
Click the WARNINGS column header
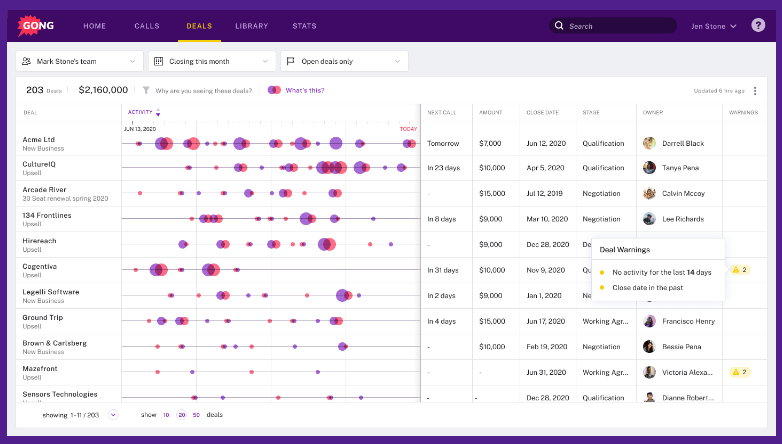(743, 113)
